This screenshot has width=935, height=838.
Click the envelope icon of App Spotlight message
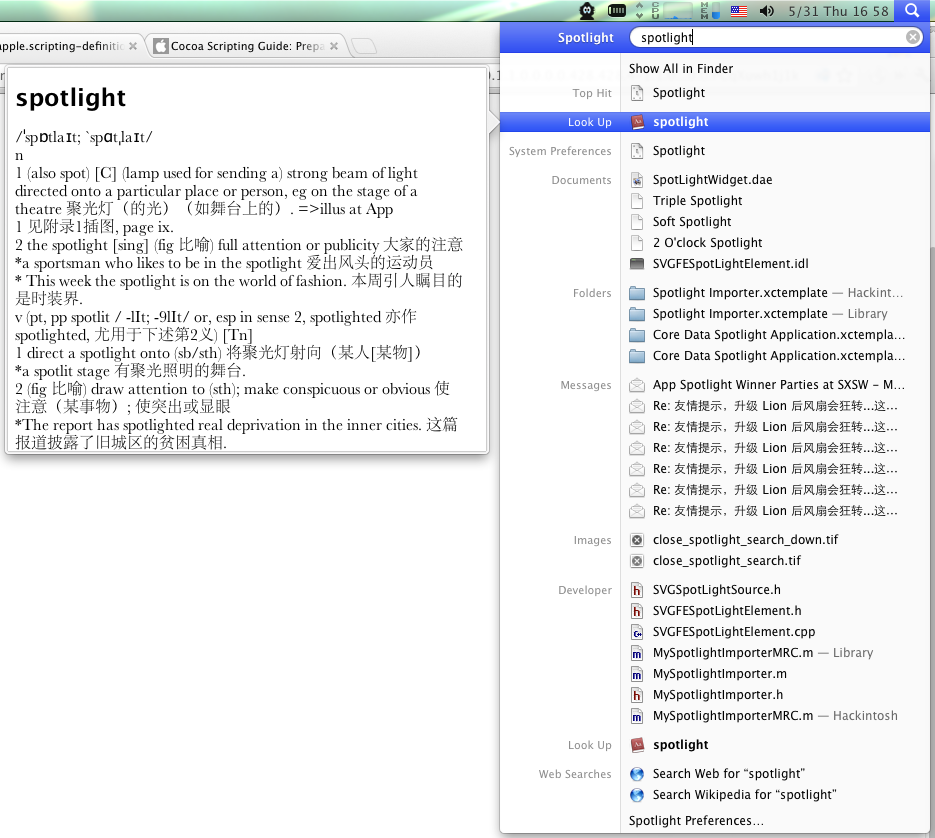[637, 385]
